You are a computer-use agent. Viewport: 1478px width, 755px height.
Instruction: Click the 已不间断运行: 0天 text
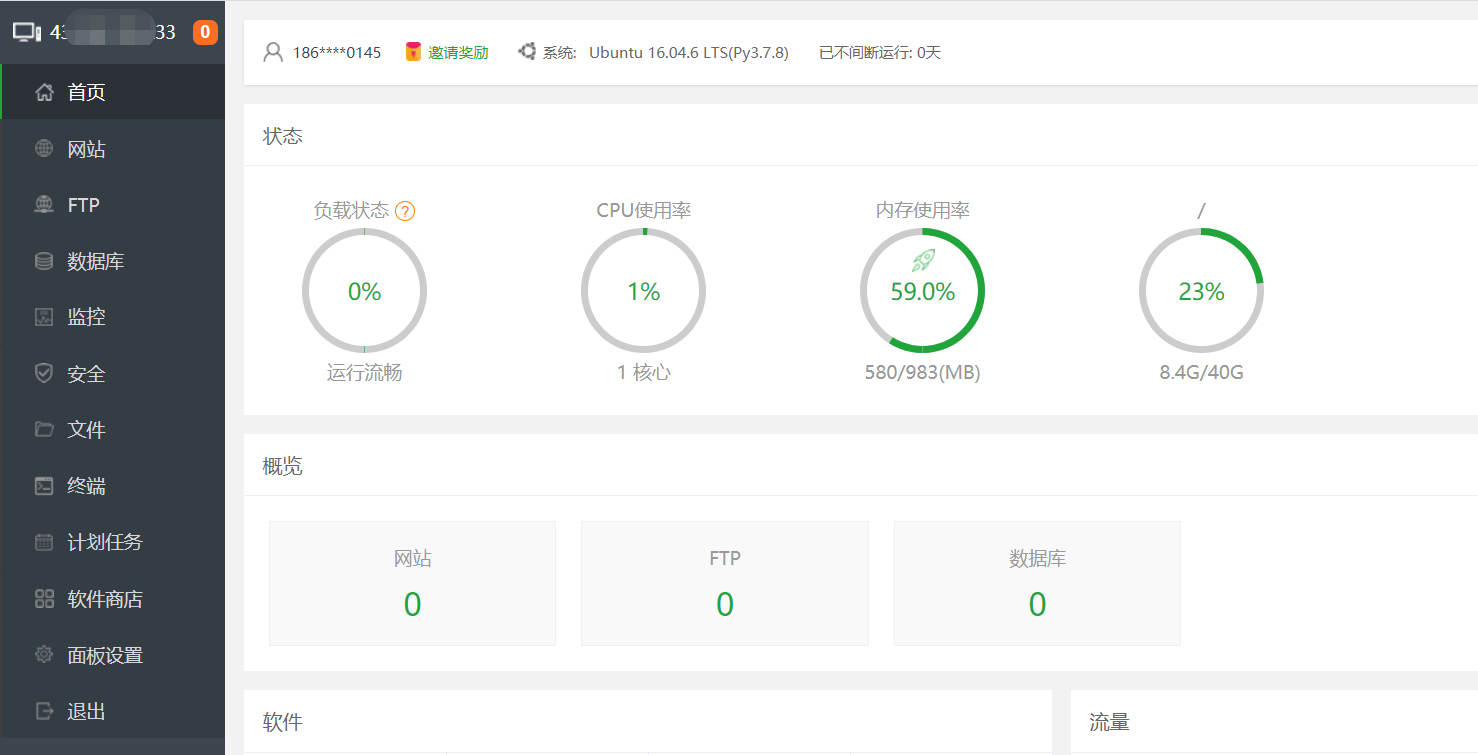[880, 52]
